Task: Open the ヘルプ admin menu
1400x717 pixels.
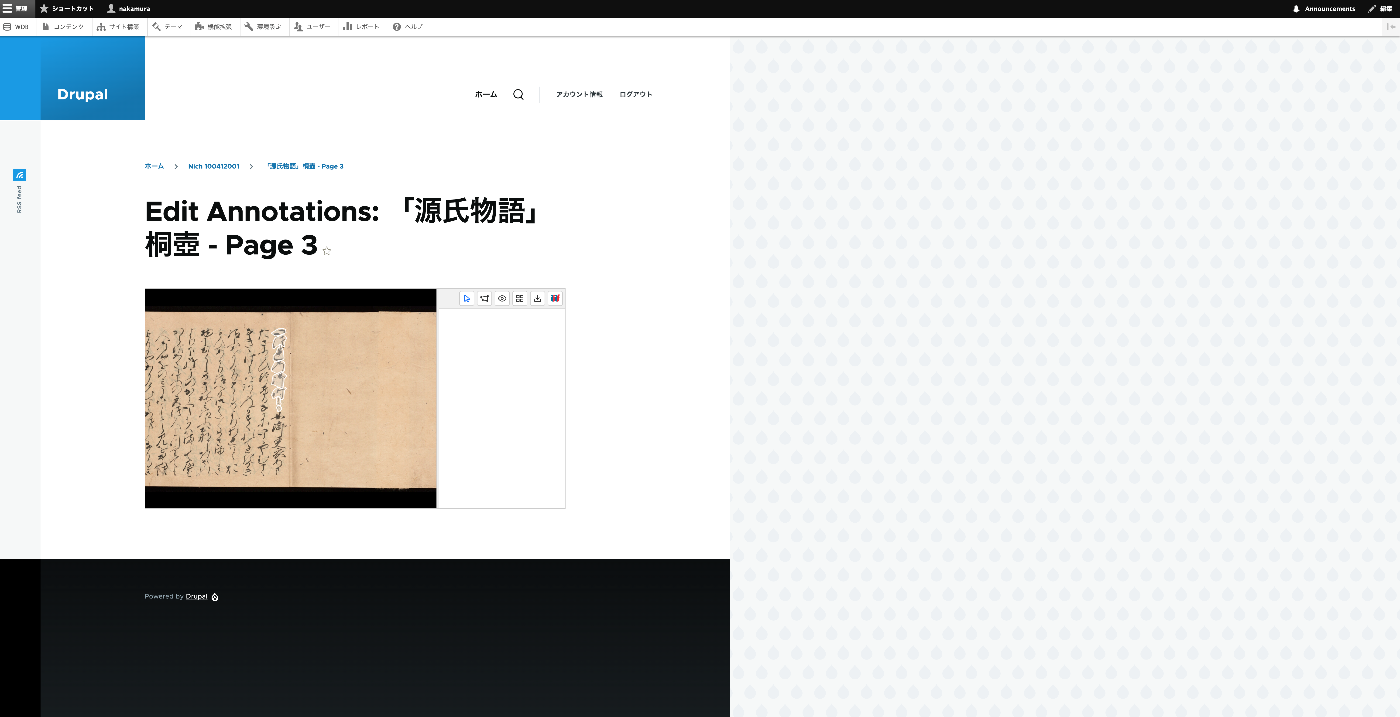Action: click(x=408, y=27)
